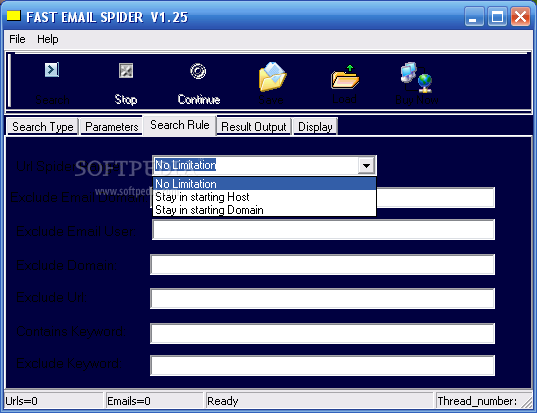The image size is (537, 413).
Task: Click the Contains Keyword label
Action: pos(71,331)
